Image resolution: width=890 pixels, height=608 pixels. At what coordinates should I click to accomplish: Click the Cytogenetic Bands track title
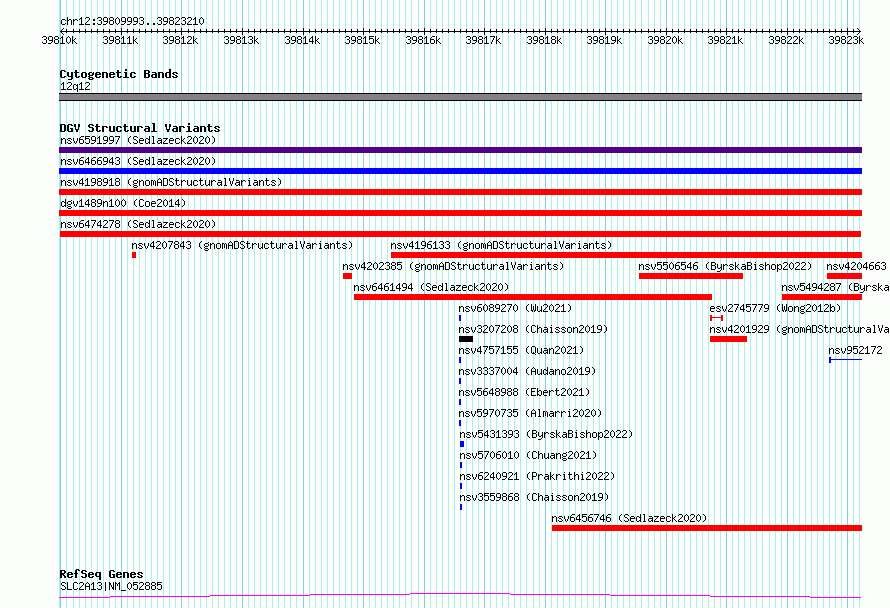click(x=119, y=74)
